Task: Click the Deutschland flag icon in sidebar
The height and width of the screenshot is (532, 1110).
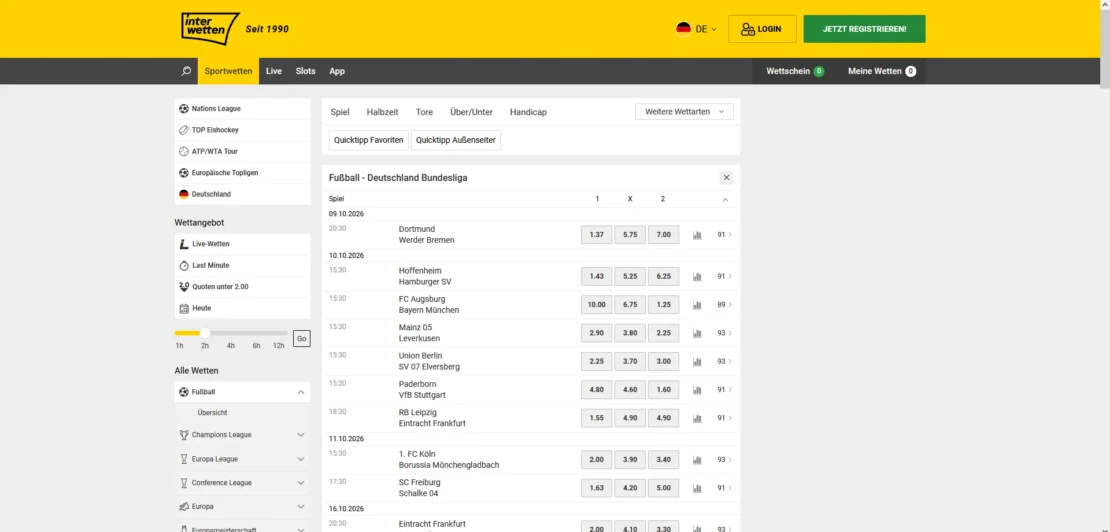Action: [184, 194]
